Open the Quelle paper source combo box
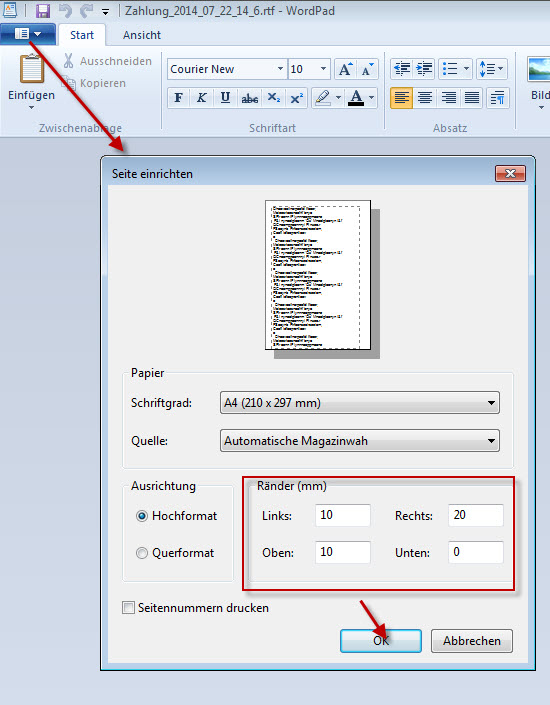550x705 pixels. point(360,441)
